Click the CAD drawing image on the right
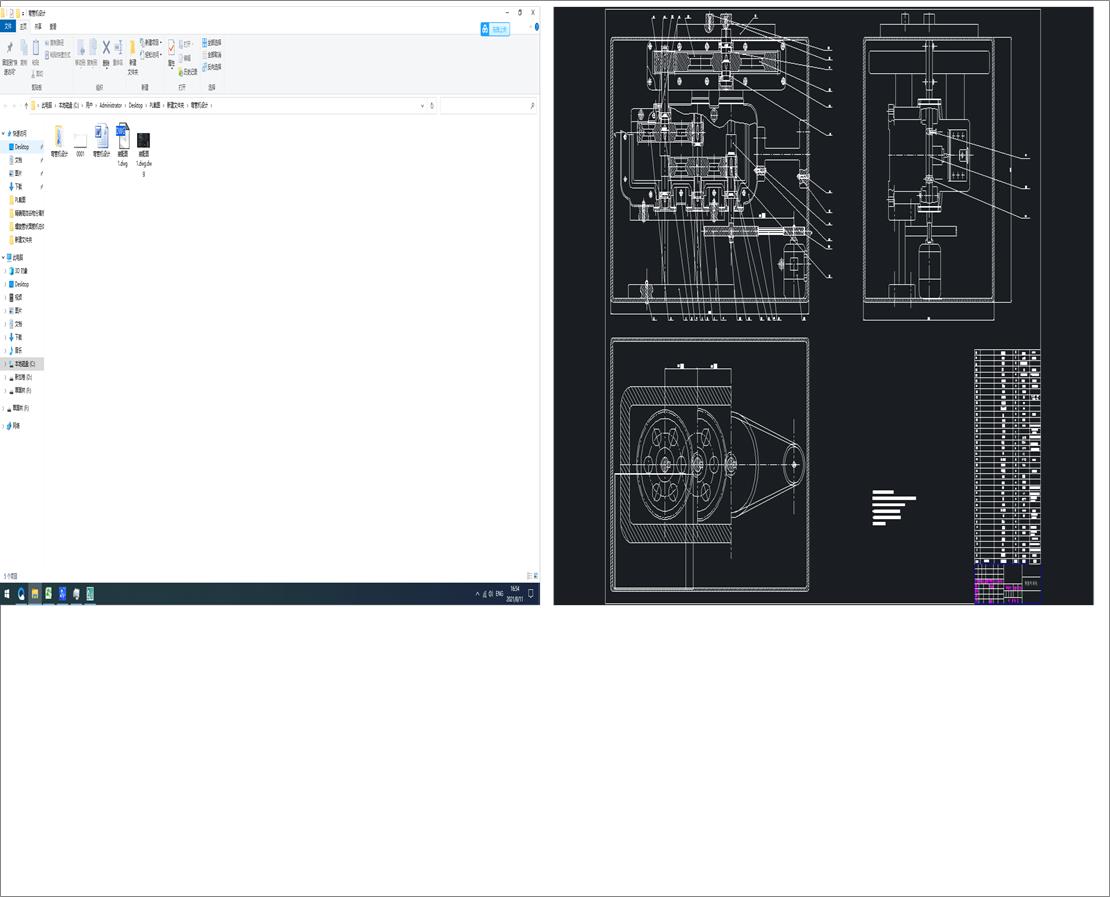Screen dimensions: 1110x897 [823, 306]
